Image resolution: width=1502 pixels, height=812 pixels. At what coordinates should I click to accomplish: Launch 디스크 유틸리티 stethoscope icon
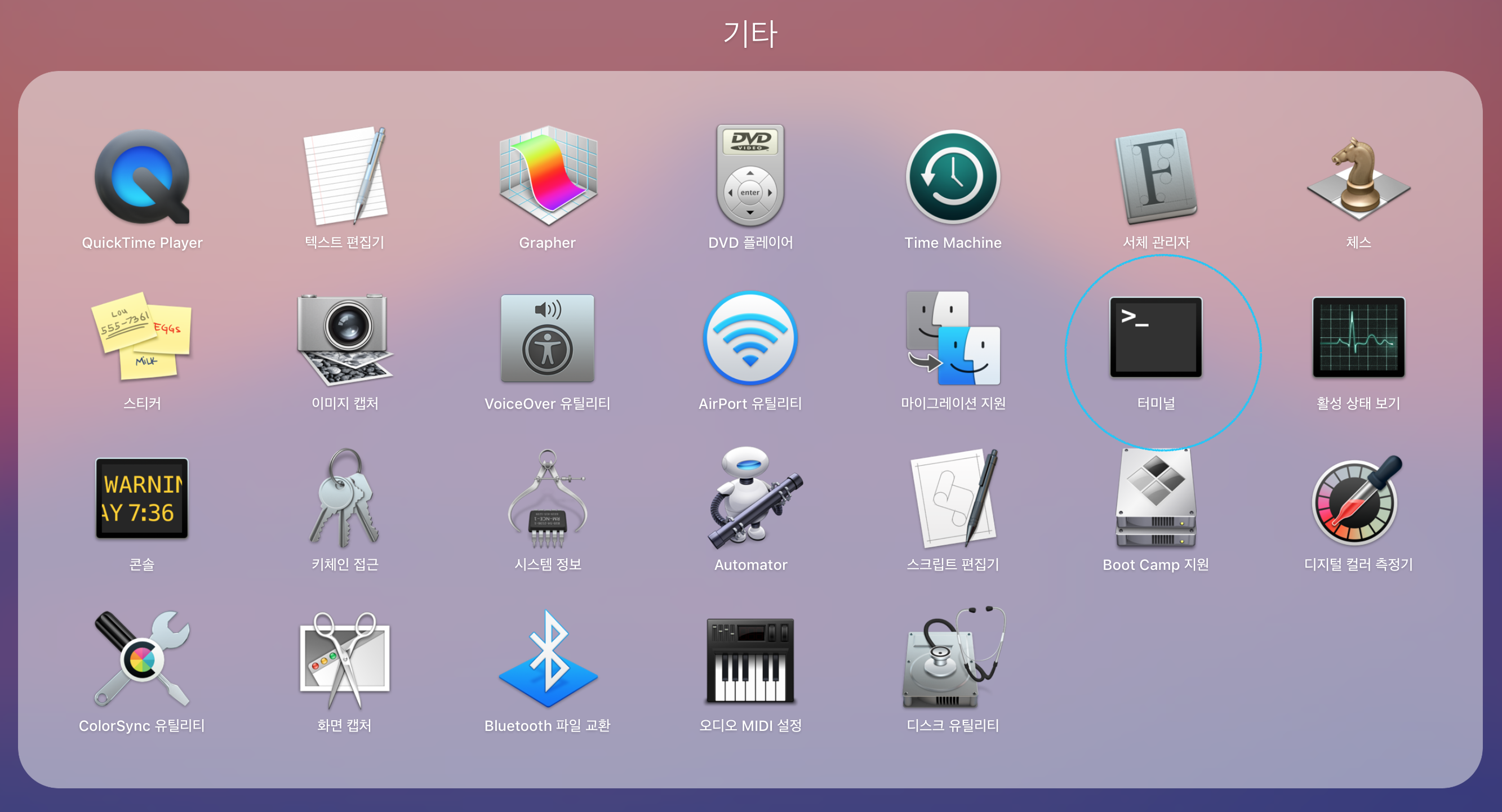coord(954,658)
